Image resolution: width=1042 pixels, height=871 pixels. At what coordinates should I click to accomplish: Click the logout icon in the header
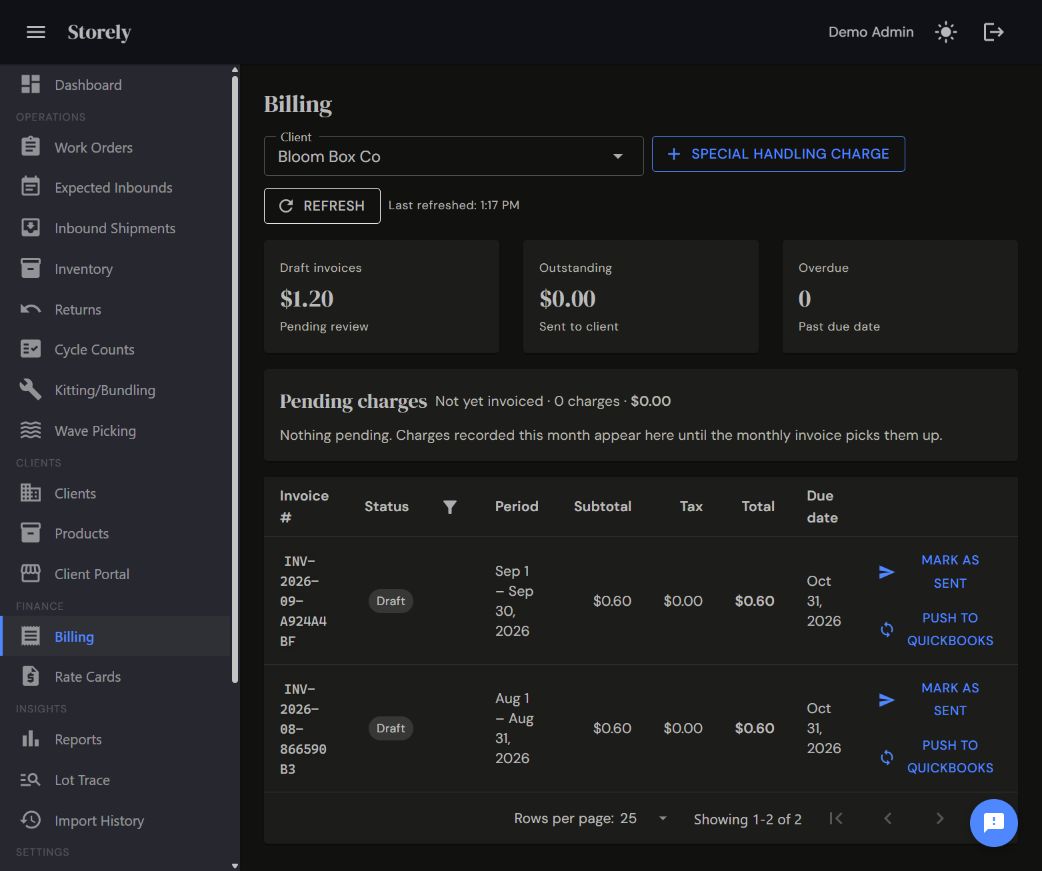pos(993,32)
